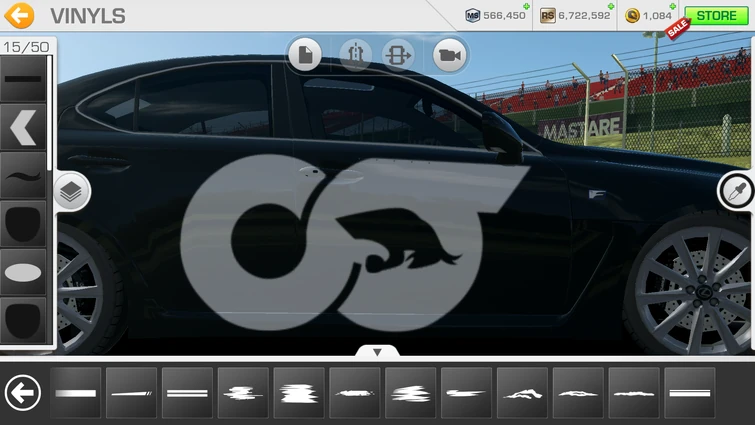This screenshot has height=425, width=755.
Task: Switch to the camera view icon
Action: click(x=449, y=55)
